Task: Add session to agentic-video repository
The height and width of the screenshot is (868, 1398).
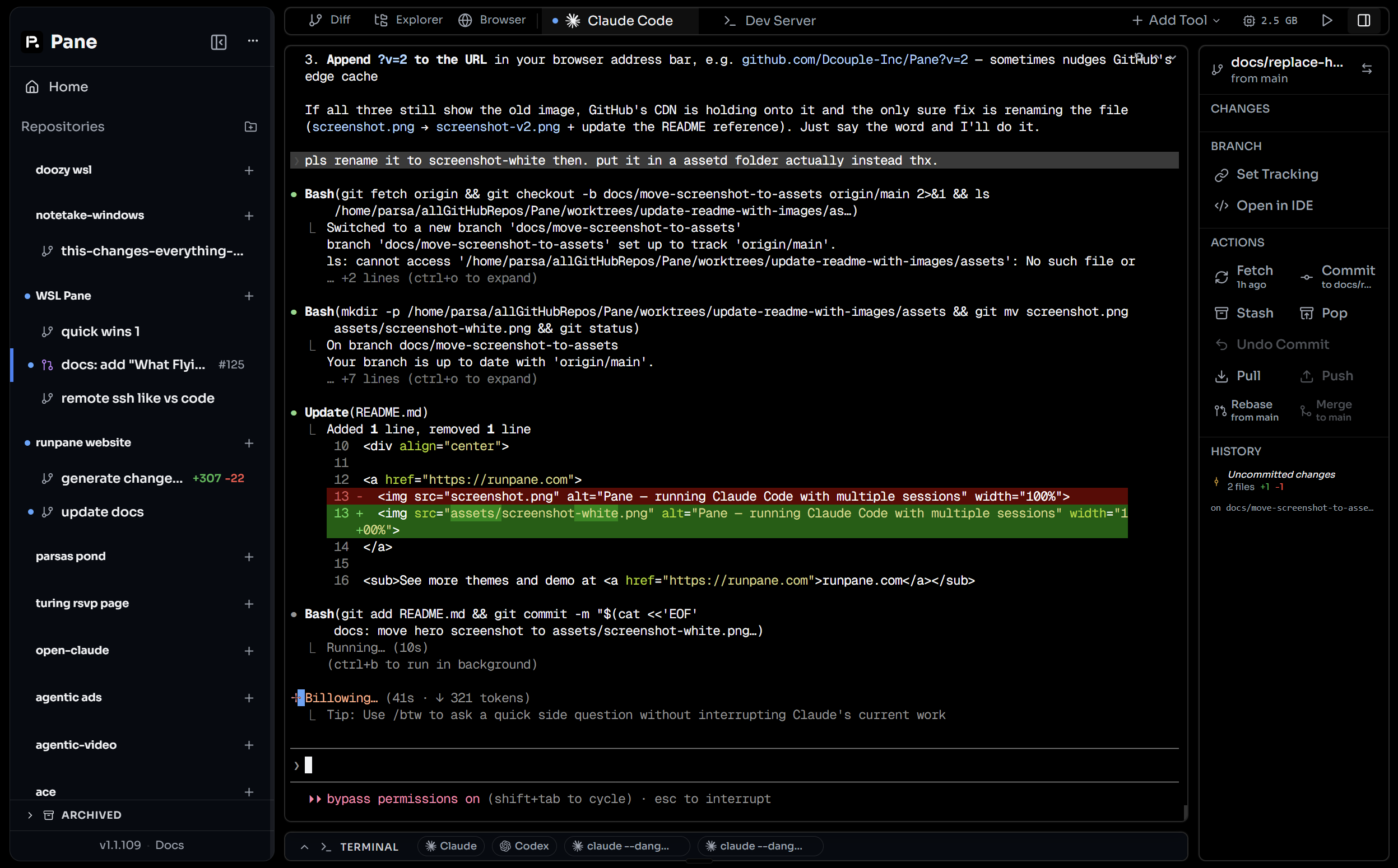Action: 249,745
